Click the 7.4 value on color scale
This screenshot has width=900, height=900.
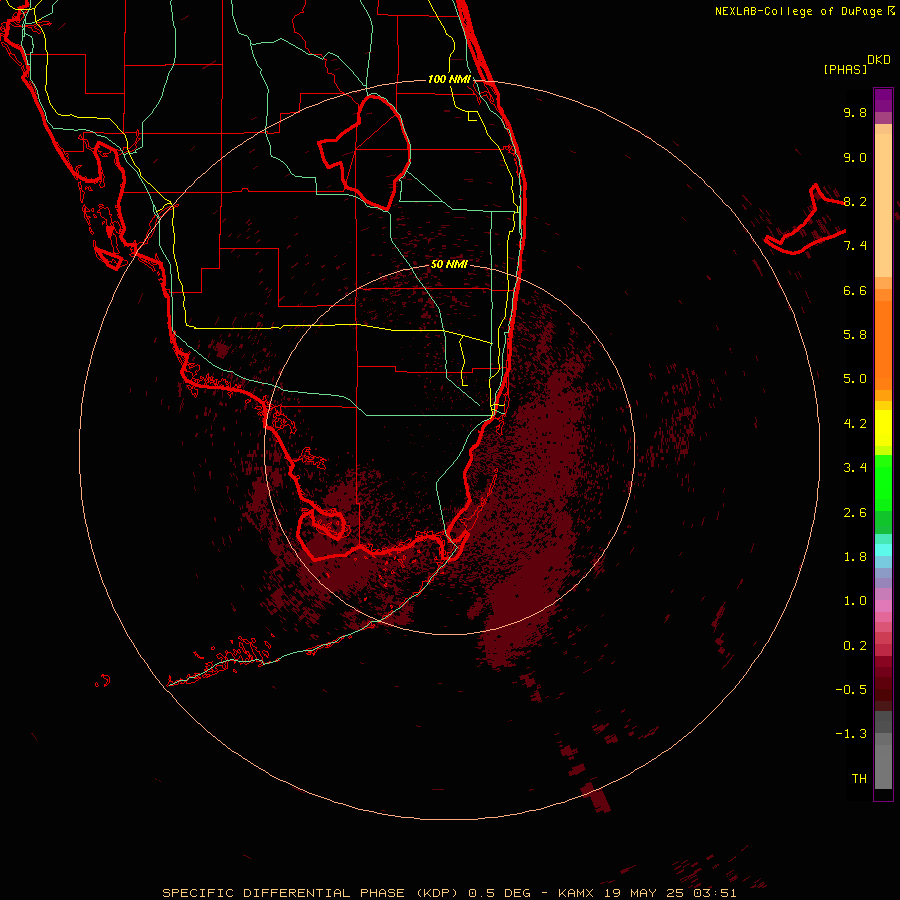[855, 246]
